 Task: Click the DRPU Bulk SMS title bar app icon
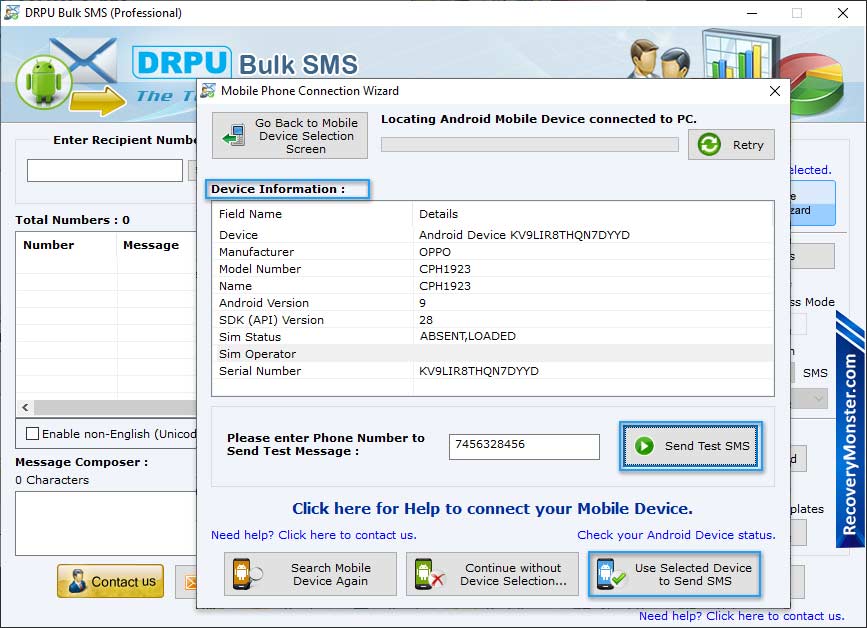click(x=11, y=12)
